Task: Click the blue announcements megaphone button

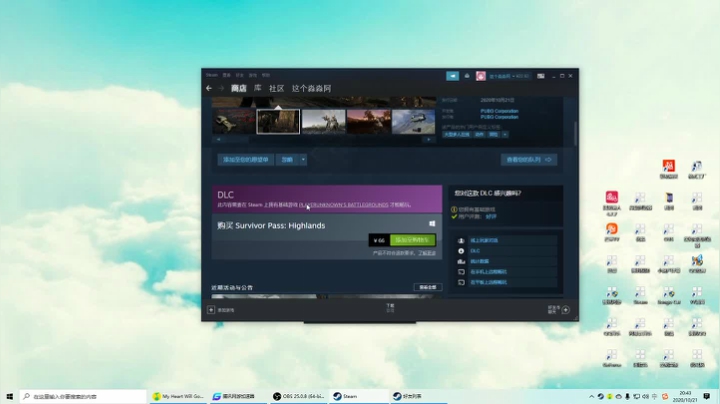Action: tap(452, 76)
